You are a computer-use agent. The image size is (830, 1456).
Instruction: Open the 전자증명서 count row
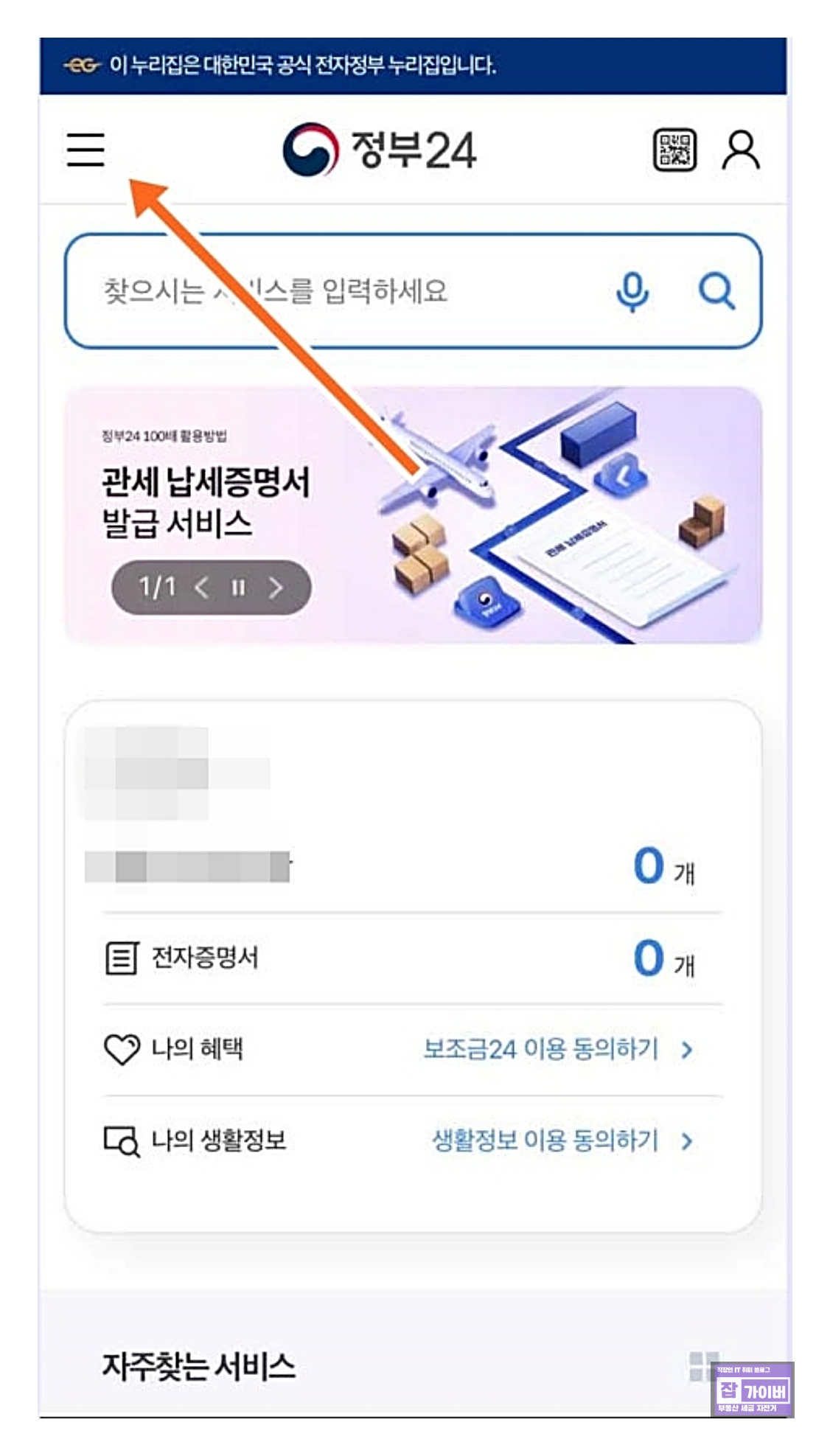coord(413,958)
